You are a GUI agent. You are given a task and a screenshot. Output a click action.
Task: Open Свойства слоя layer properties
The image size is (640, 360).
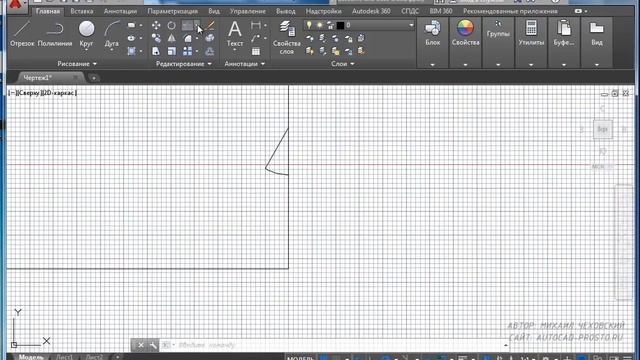pyautogui.click(x=287, y=38)
